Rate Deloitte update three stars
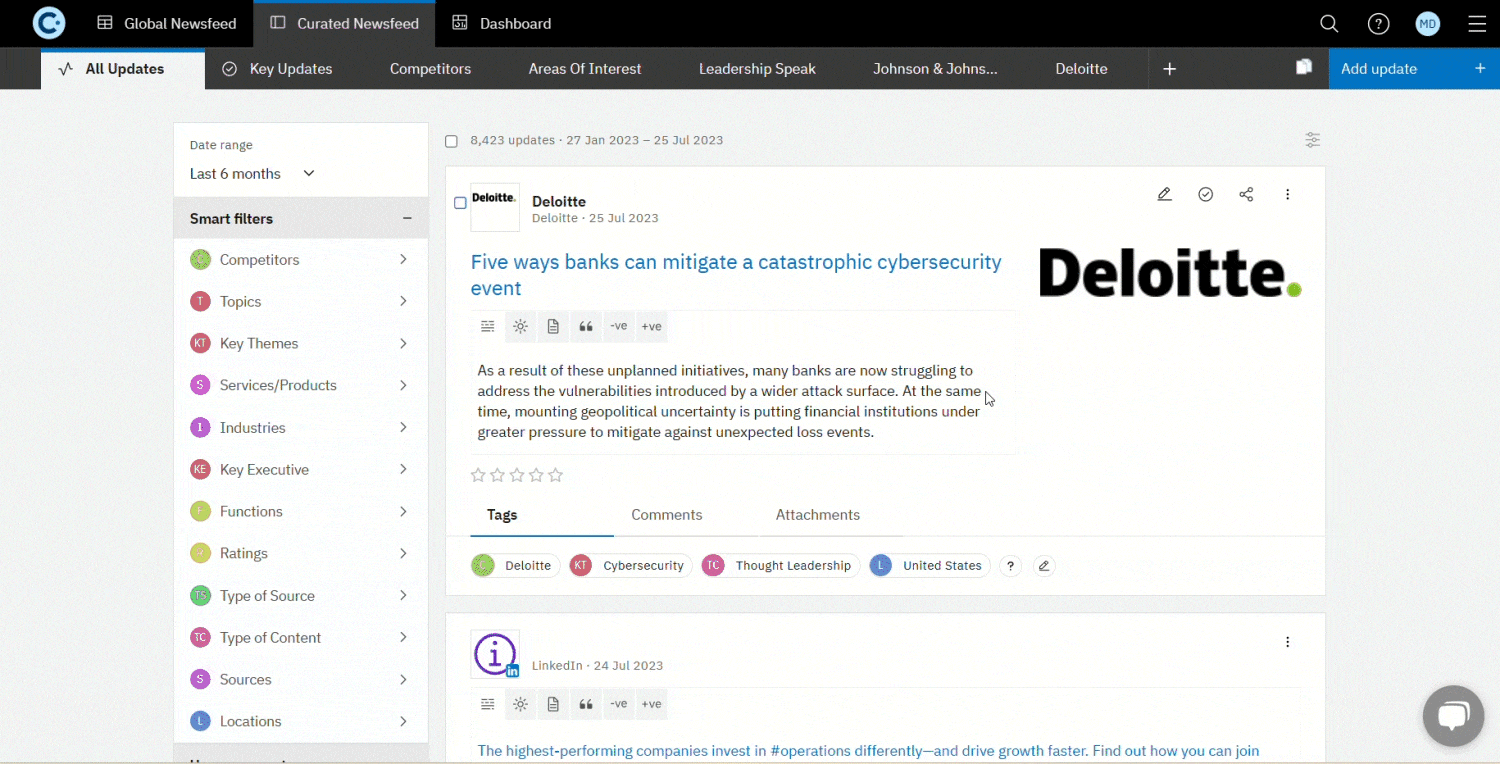The width and height of the screenshot is (1500, 764). [x=517, y=475]
